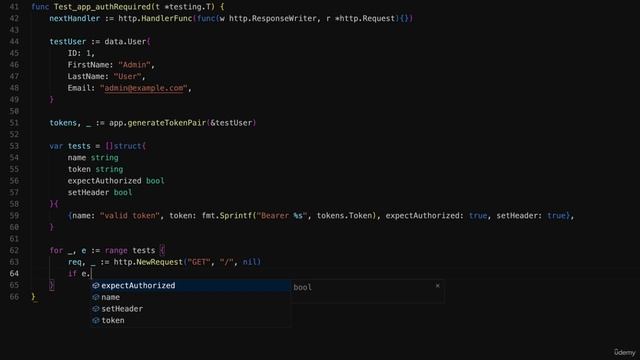Place cursor after 'if e.' on line 64
This screenshot has width=640, height=360.
pyautogui.click(x=91, y=273)
